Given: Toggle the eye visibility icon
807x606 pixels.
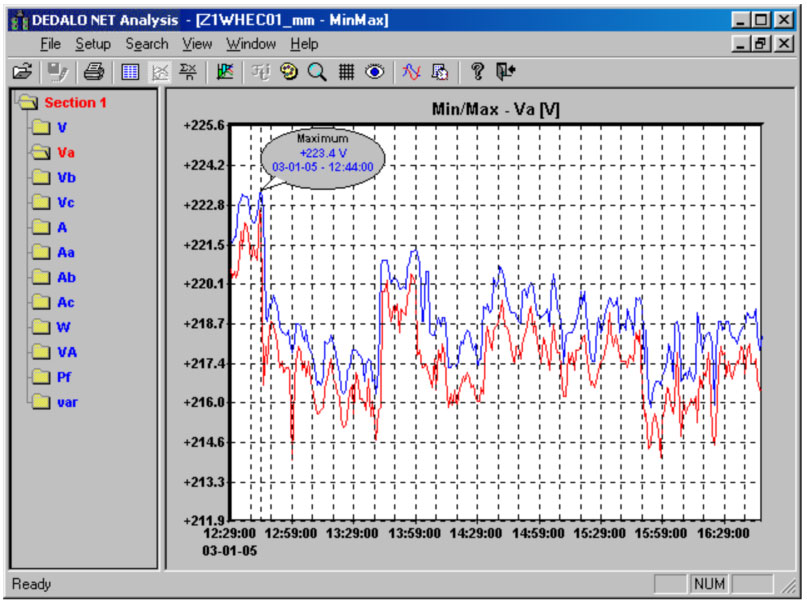Looking at the screenshot, I should 375,72.
